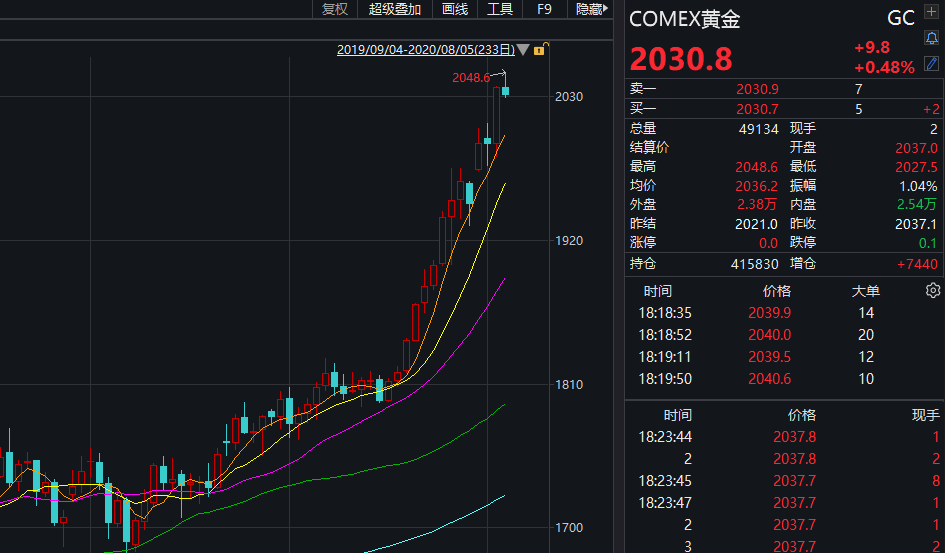Select total volume value 49134
Image resolution: width=945 pixels, height=553 pixels.
point(758,129)
